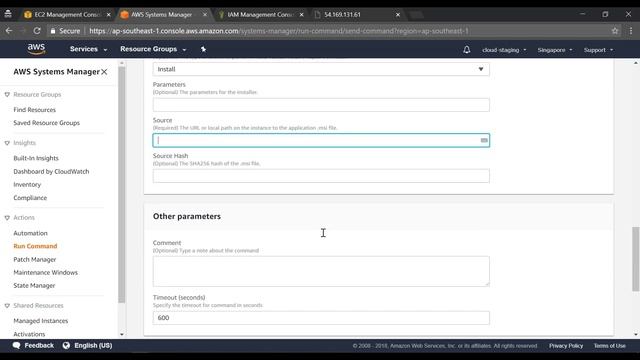The width and height of the screenshot is (640, 360).
Task: Open Saved Resource Groups
Action: (x=47, y=123)
